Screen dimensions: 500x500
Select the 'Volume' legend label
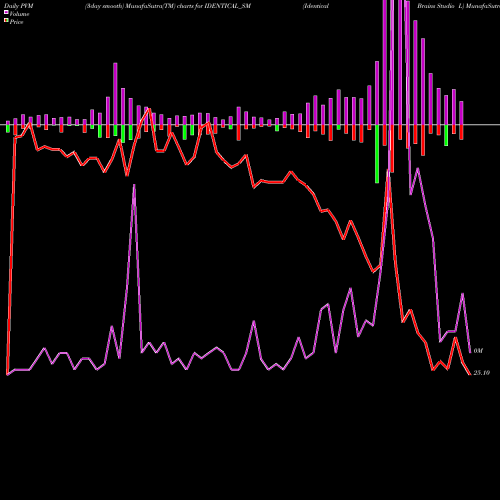point(19,14)
